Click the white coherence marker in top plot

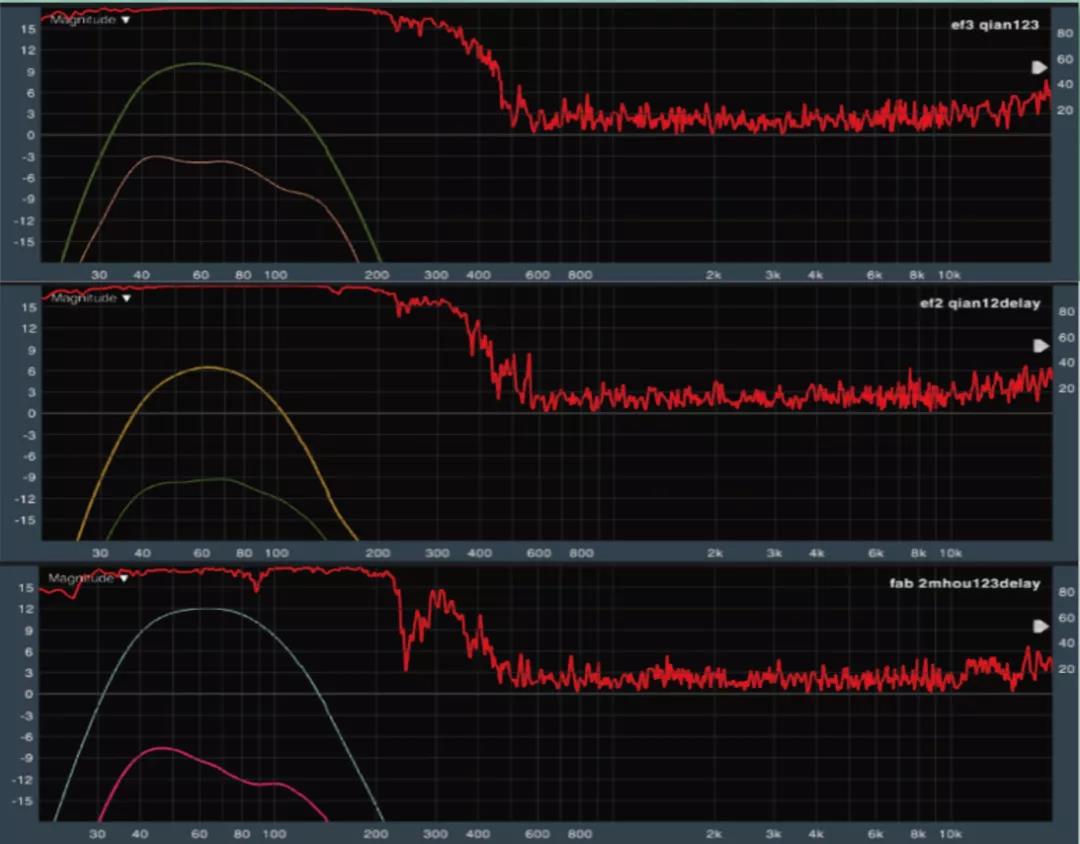pos(1040,67)
